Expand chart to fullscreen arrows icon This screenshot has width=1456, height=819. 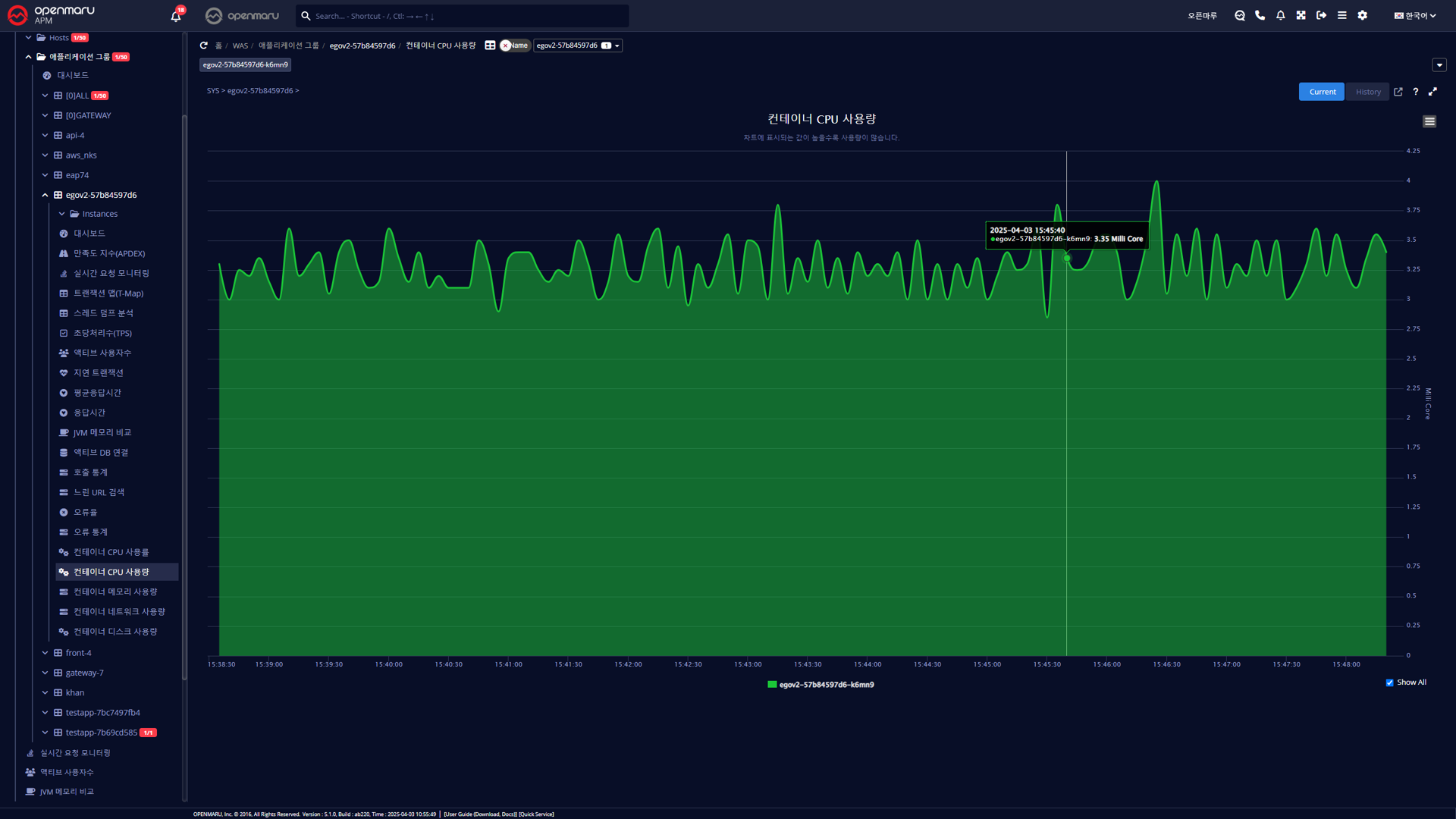tap(1432, 92)
